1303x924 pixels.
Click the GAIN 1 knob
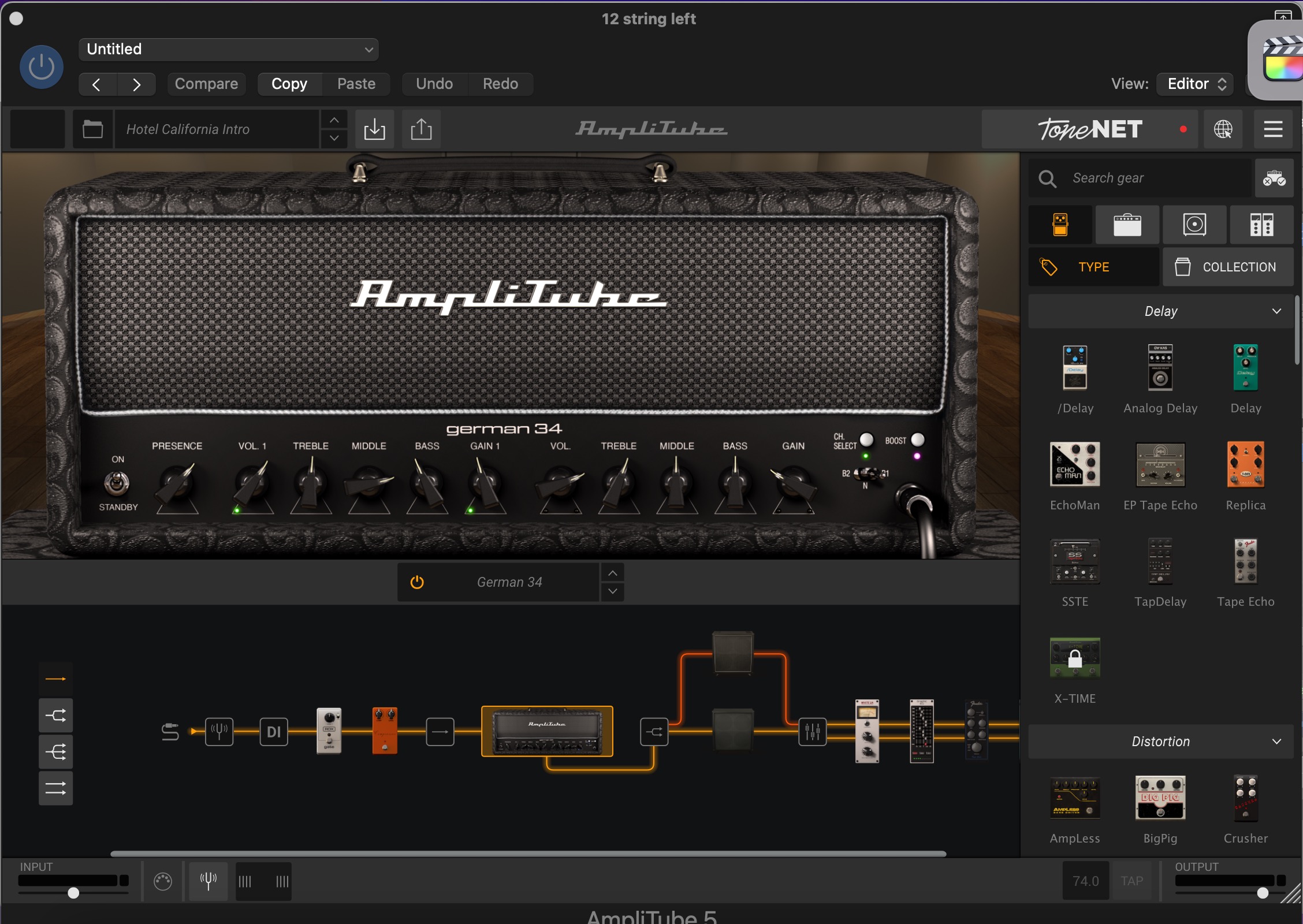[x=485, y=485]
